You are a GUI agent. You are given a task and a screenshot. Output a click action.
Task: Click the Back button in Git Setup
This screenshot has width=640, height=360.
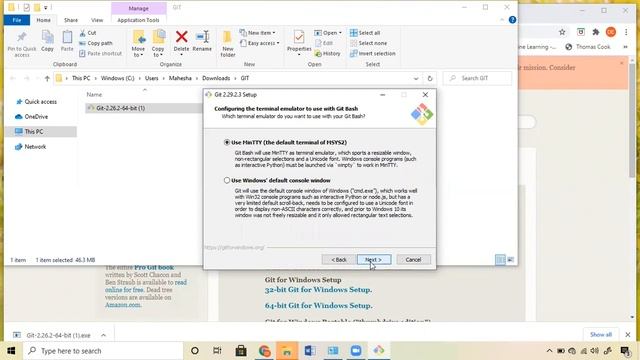click(338, 260)
